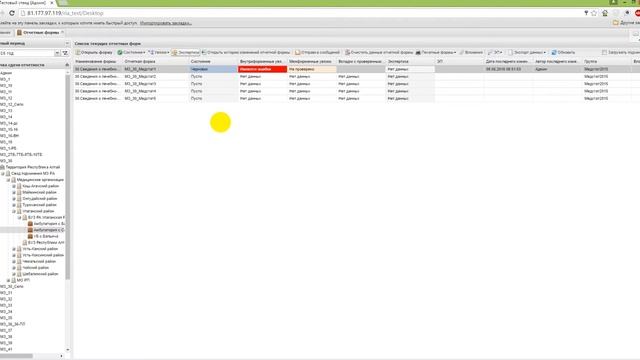Image resolution: width=640 pixels, height=360 pixels.
Task: Open history of report form changes
Action: coord(246,52)
